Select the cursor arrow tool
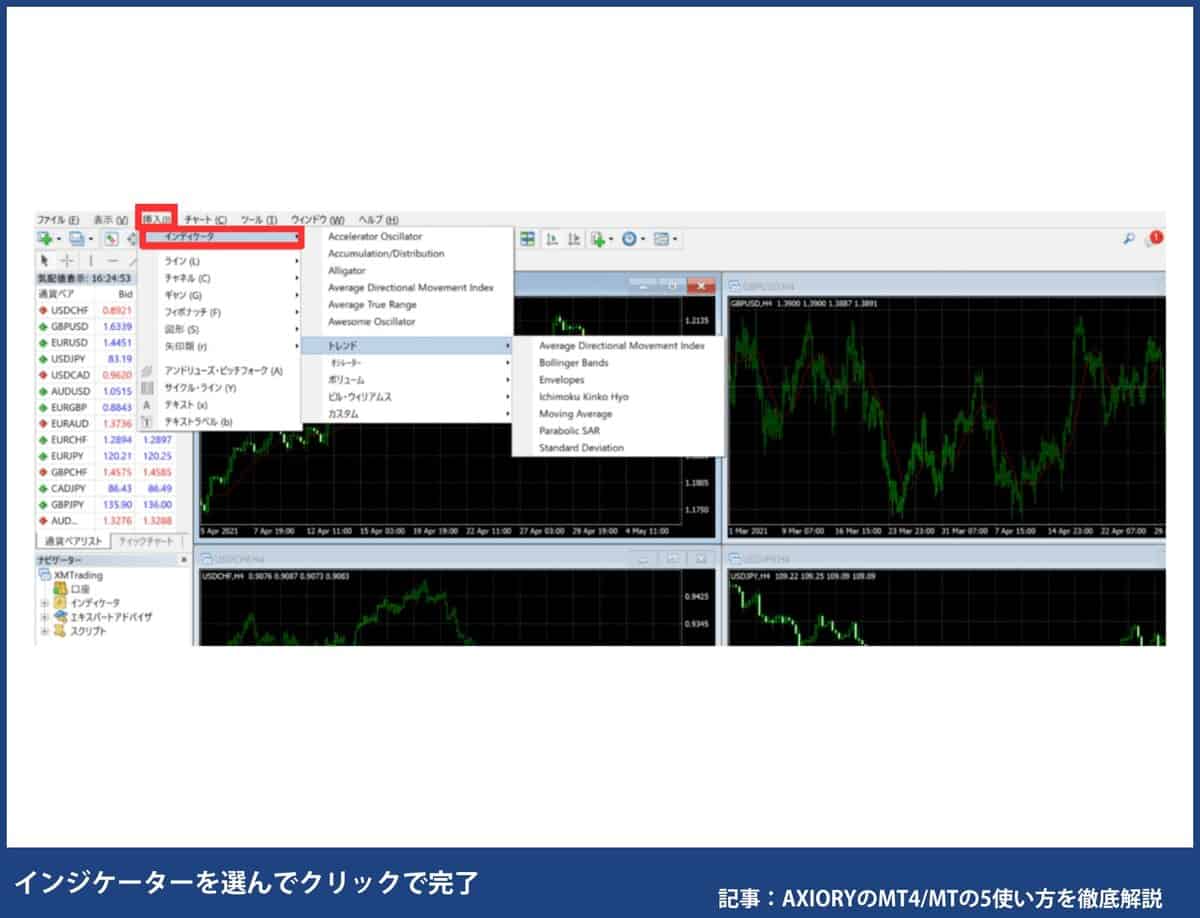Screen dimensions: 1200x918 pyautogui.click(x=46, y=262)
